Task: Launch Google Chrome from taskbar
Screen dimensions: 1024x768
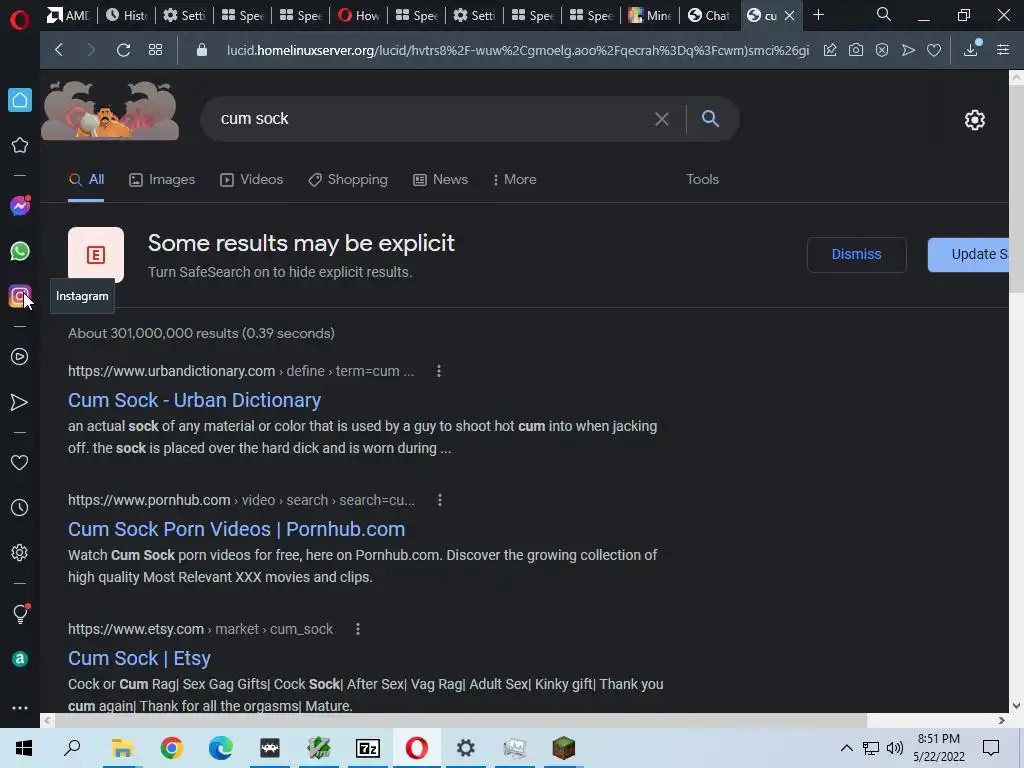Action: pos(171,748)
